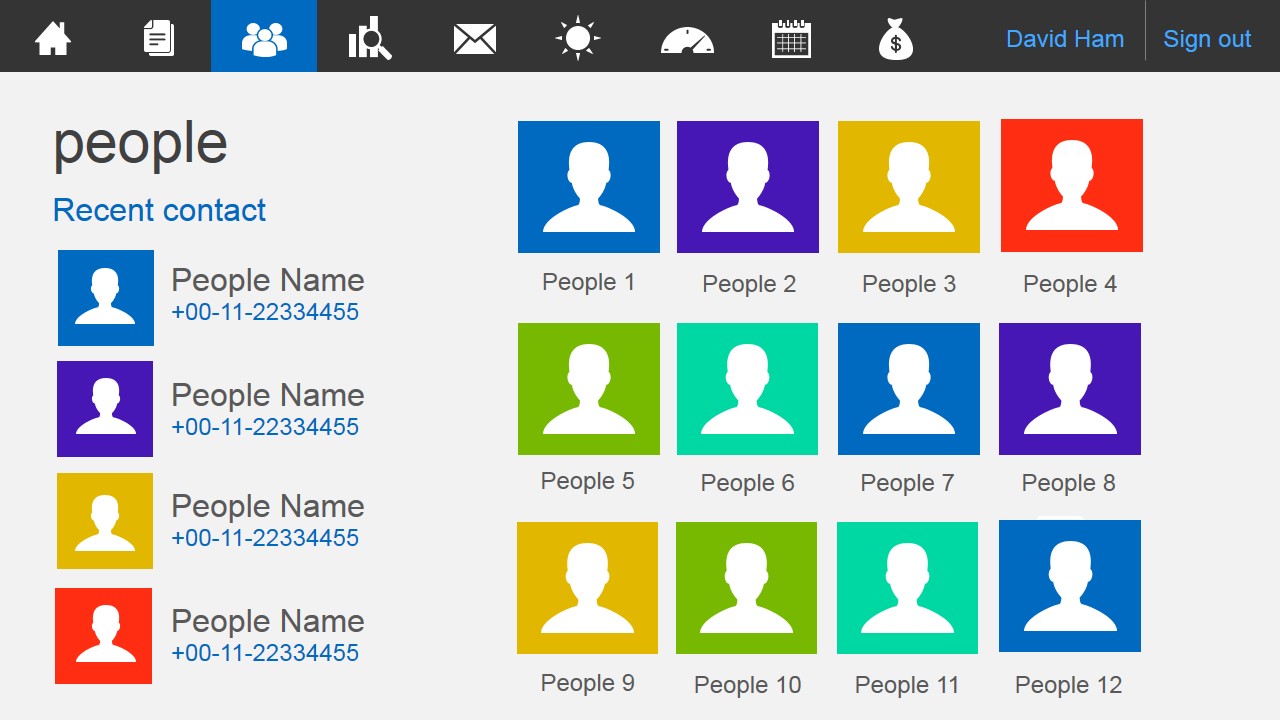Click the purple recent contact avatar
The height and width of the screenshot is (720, 1280).
(x=105, y=409)
